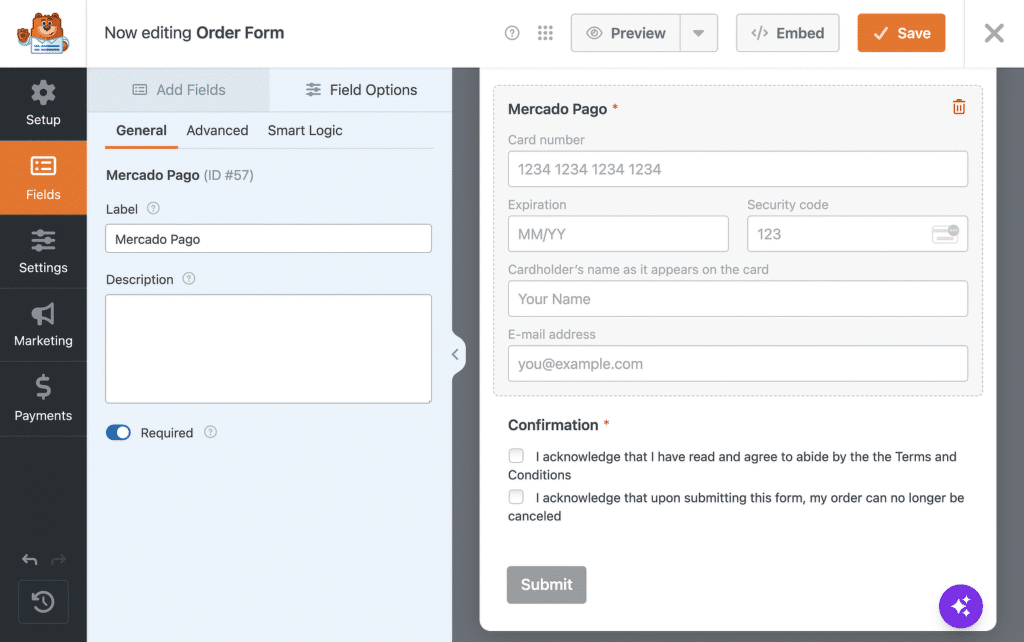Image resolution: width=1024 pixels, height=642 pixels.
Task: Click the 'Now editing Order Form' title
Action: pos(194,33)
